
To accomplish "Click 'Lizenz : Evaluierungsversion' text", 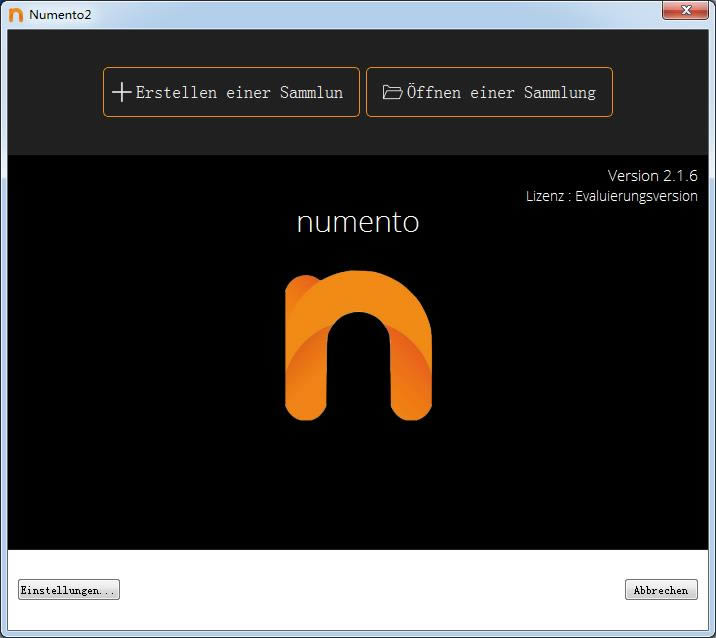I will (x=611, y=196).
